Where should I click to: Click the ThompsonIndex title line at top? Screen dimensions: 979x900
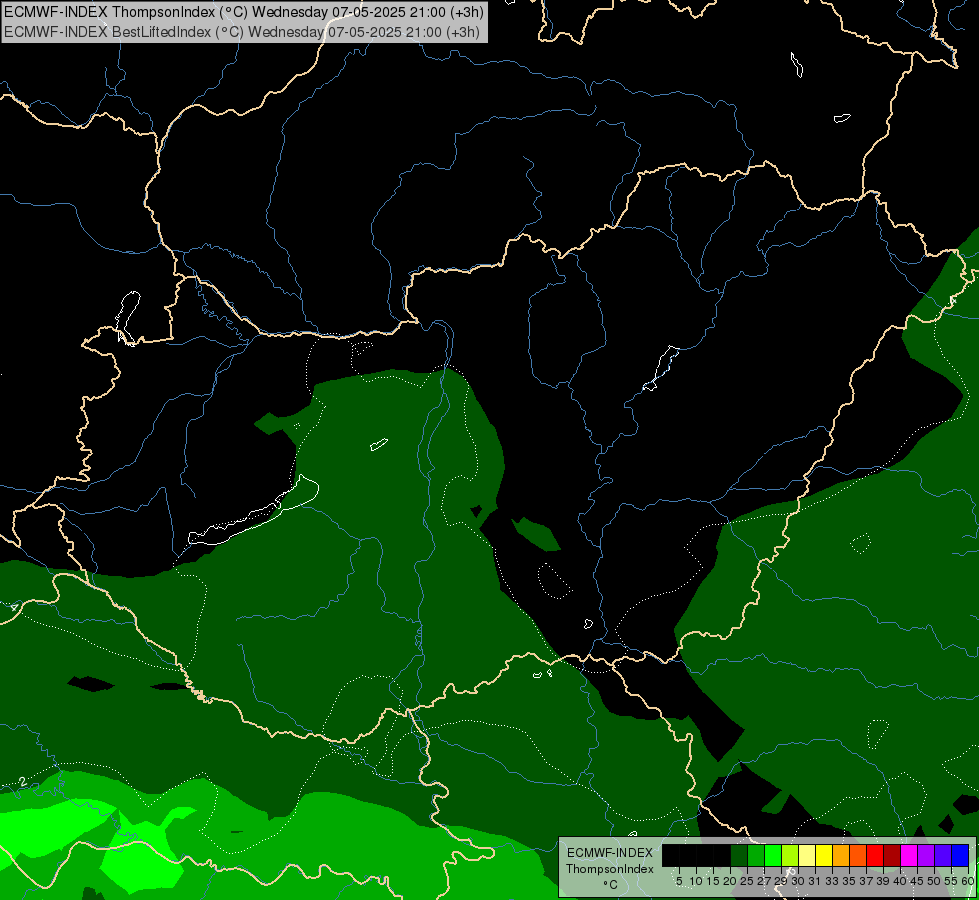point(243,11)
